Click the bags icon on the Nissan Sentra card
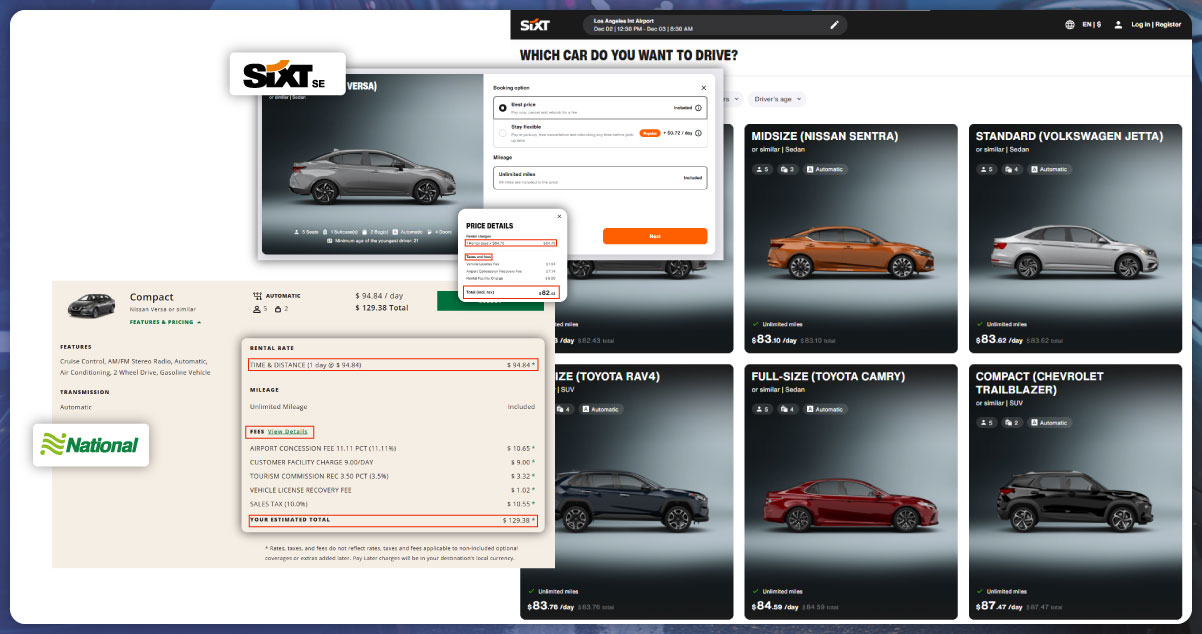 pyautogui.click(x=785, y=169)
